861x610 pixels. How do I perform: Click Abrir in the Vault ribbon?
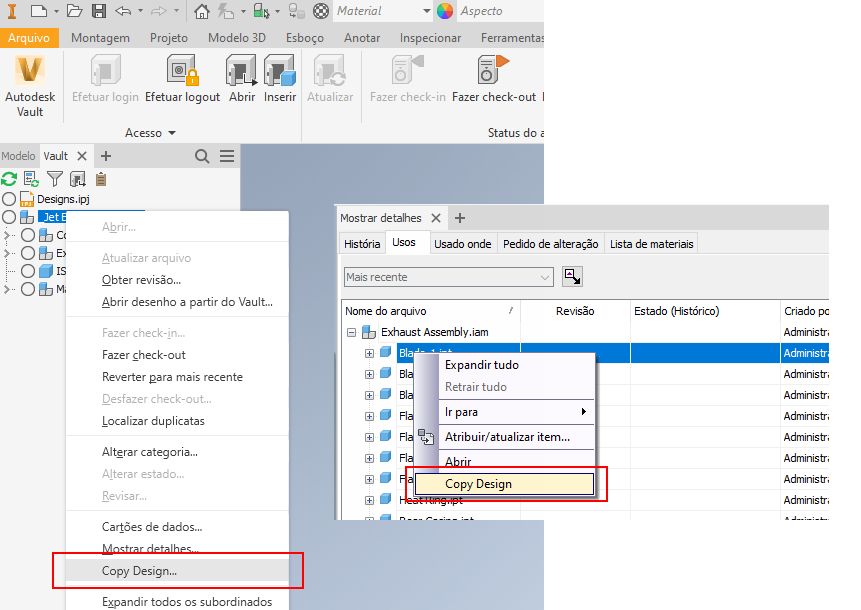pyautogui.click(x=242, y=79)
